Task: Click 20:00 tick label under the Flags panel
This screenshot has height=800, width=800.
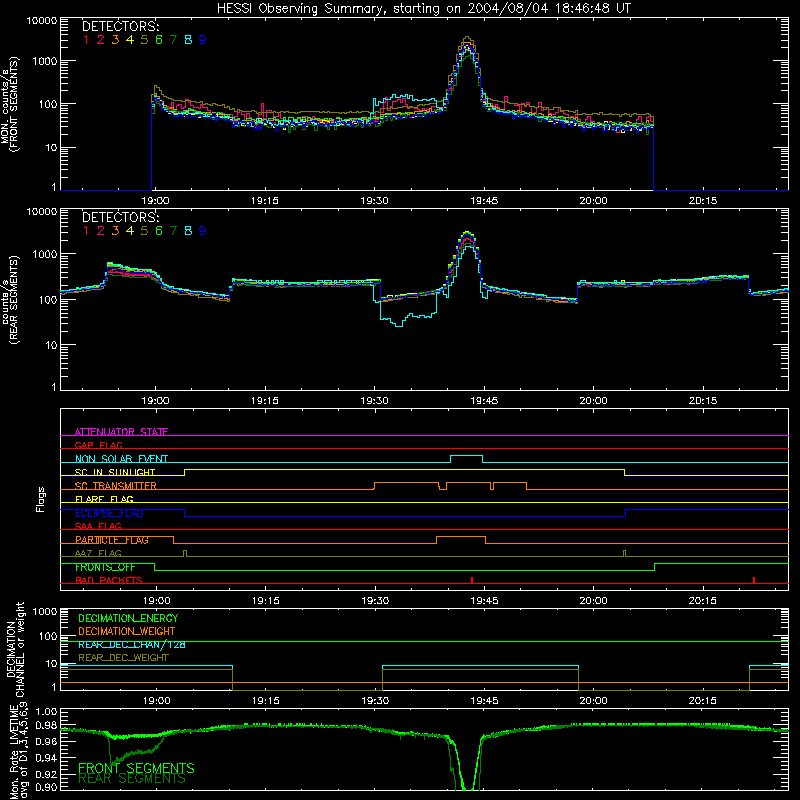Action: click(x=593, y=601)
